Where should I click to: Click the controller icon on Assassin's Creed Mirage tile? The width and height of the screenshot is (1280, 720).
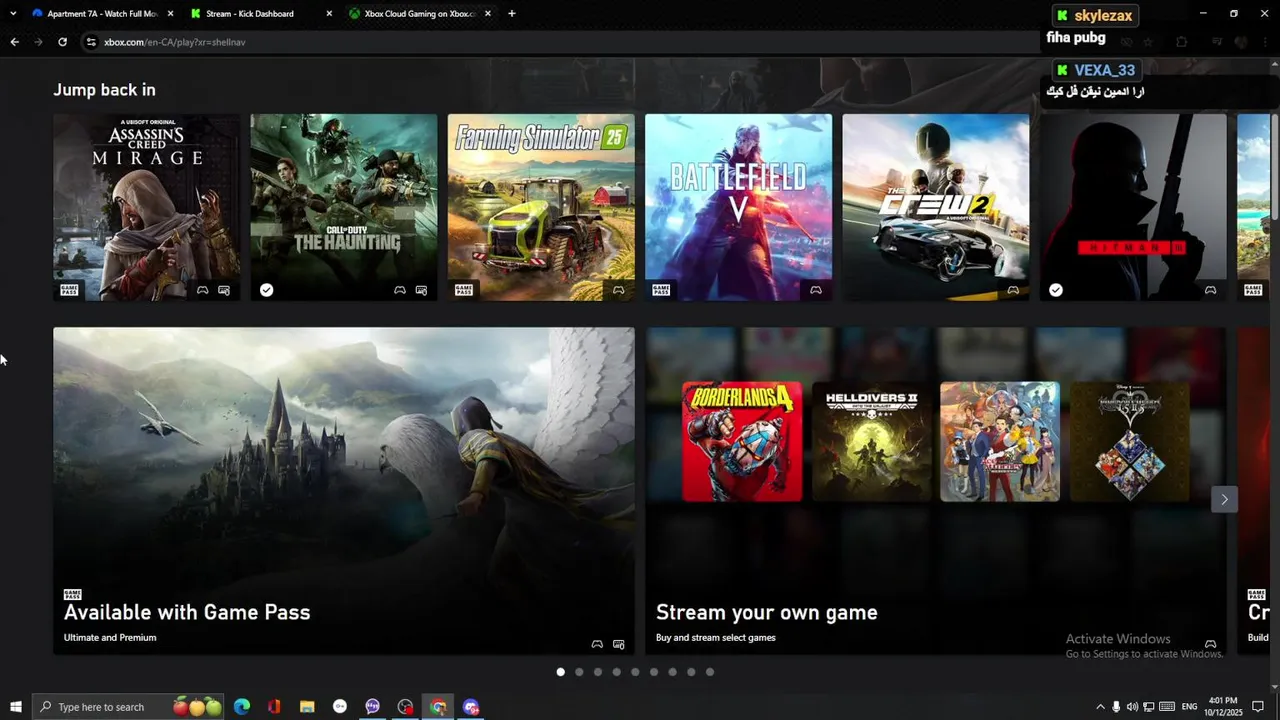point(203,290)
